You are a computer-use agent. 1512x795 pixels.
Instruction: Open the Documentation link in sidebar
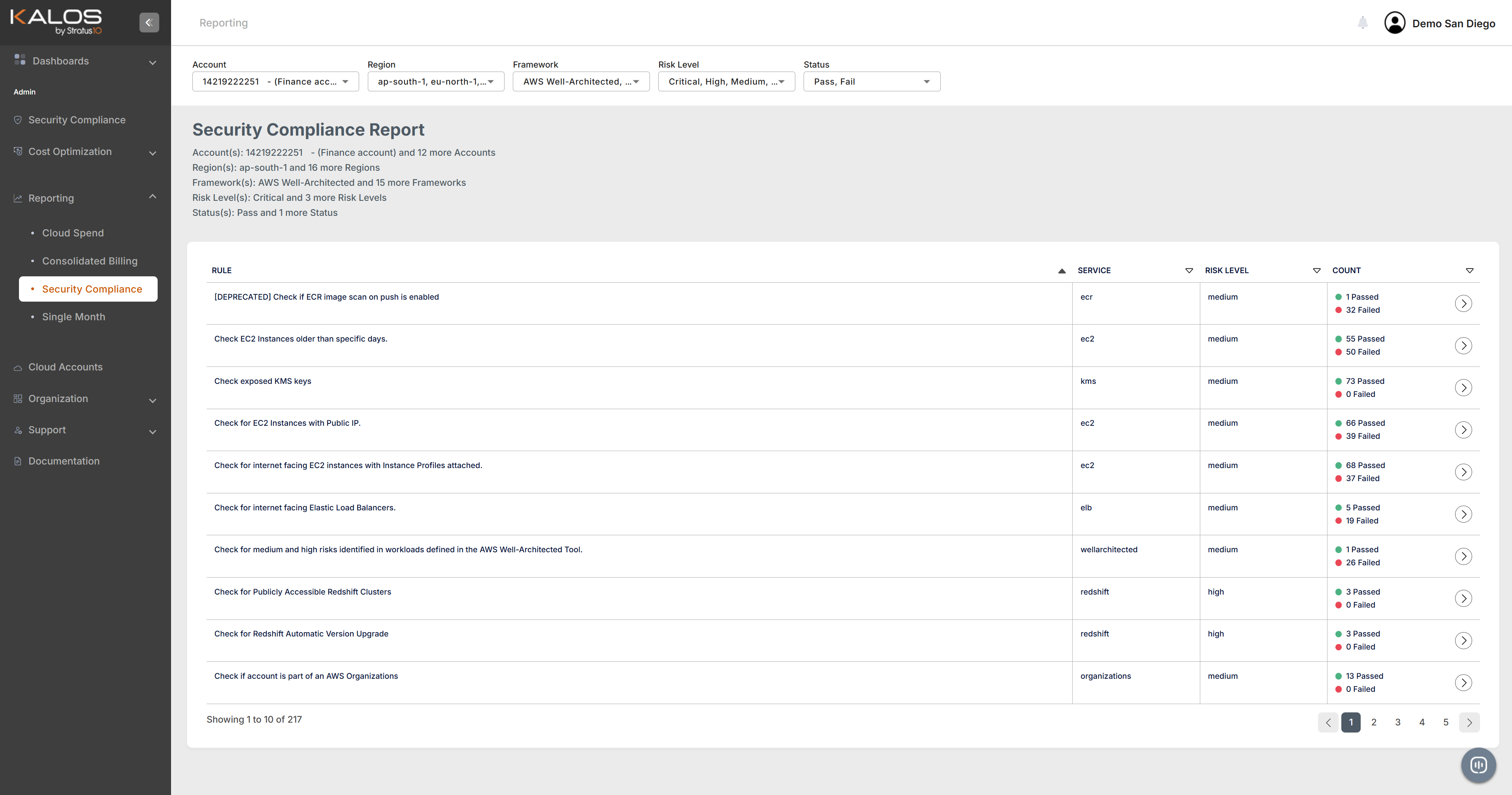tap(63, 461)
